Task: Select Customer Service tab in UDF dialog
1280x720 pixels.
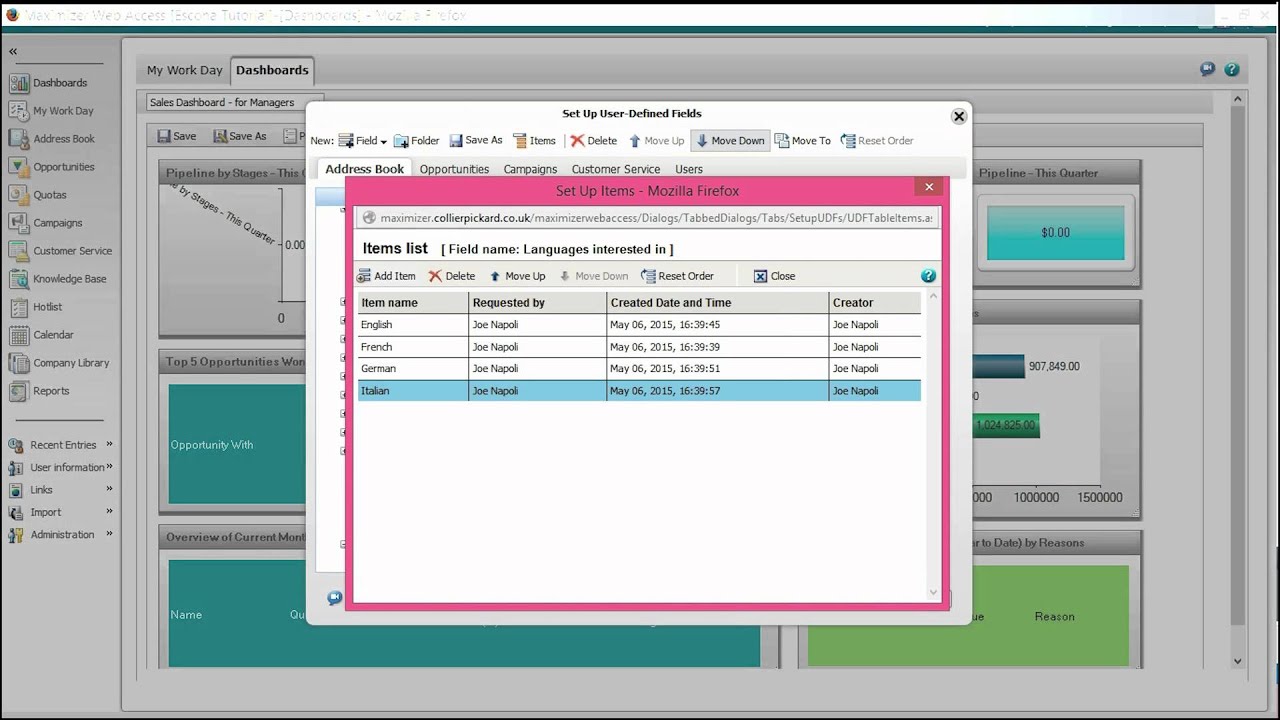Action: click(x=616, y=169)
